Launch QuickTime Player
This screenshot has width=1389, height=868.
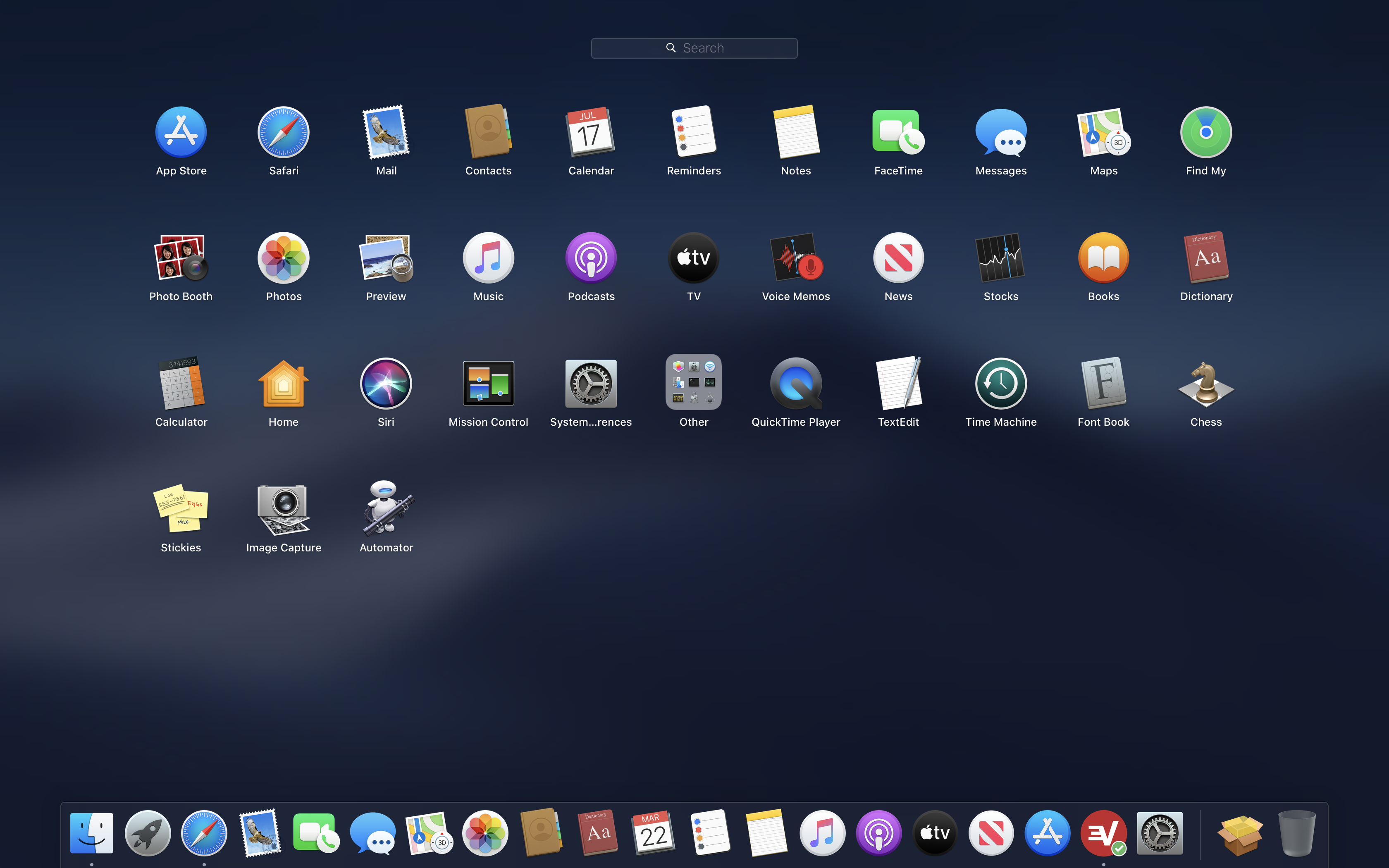tap(795, 384)
